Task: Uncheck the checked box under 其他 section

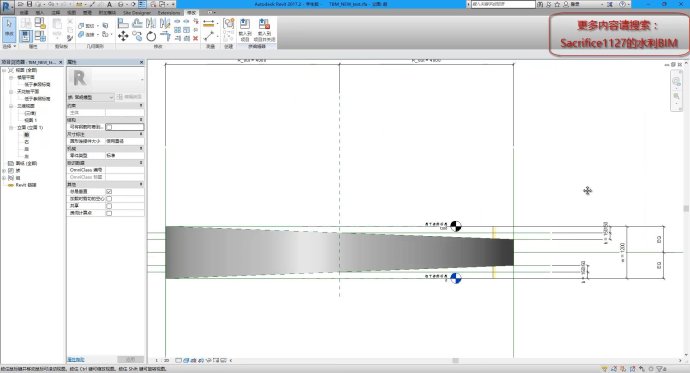Action: point(109,192)
